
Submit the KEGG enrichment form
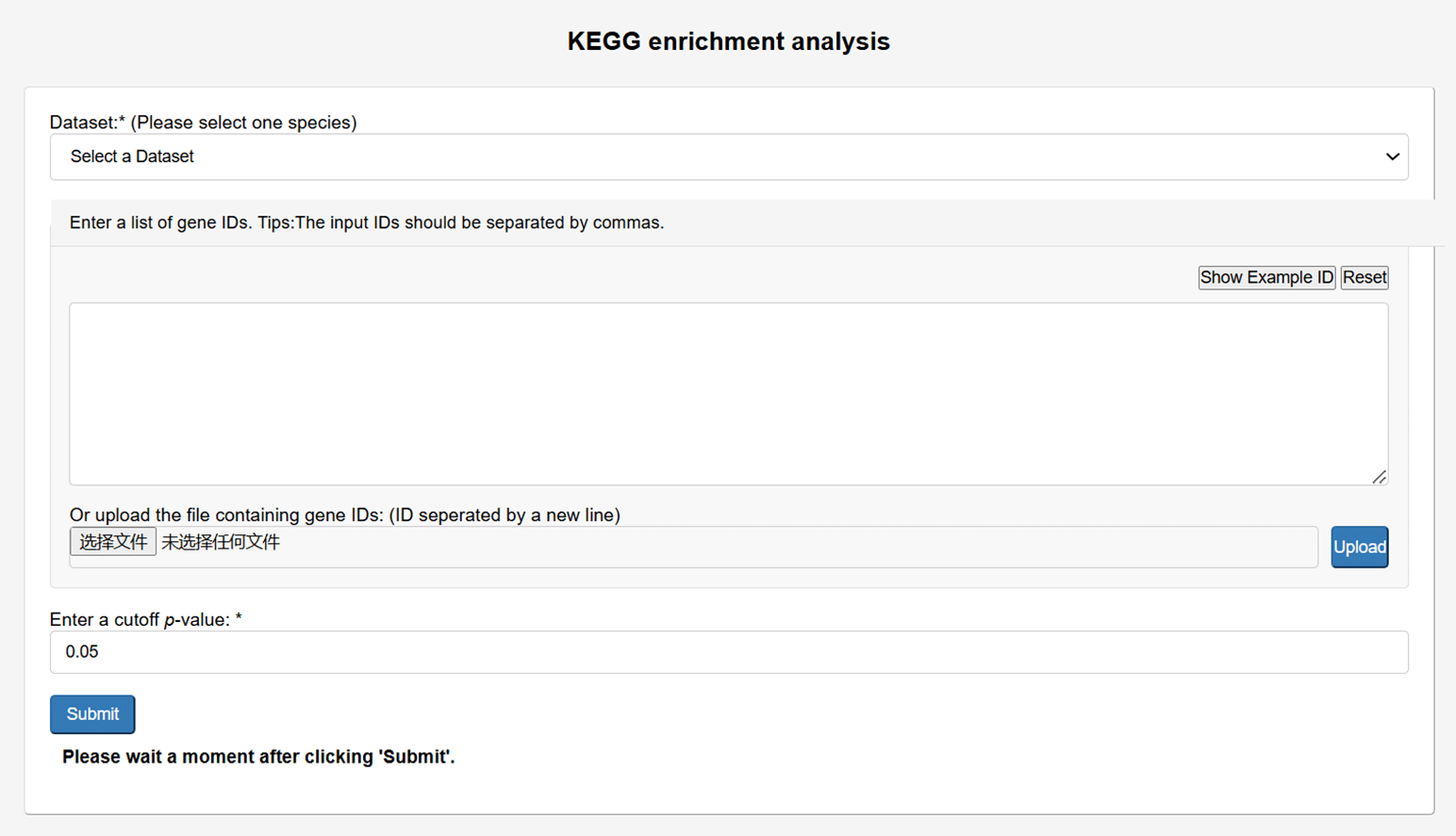tap(92, 714)
